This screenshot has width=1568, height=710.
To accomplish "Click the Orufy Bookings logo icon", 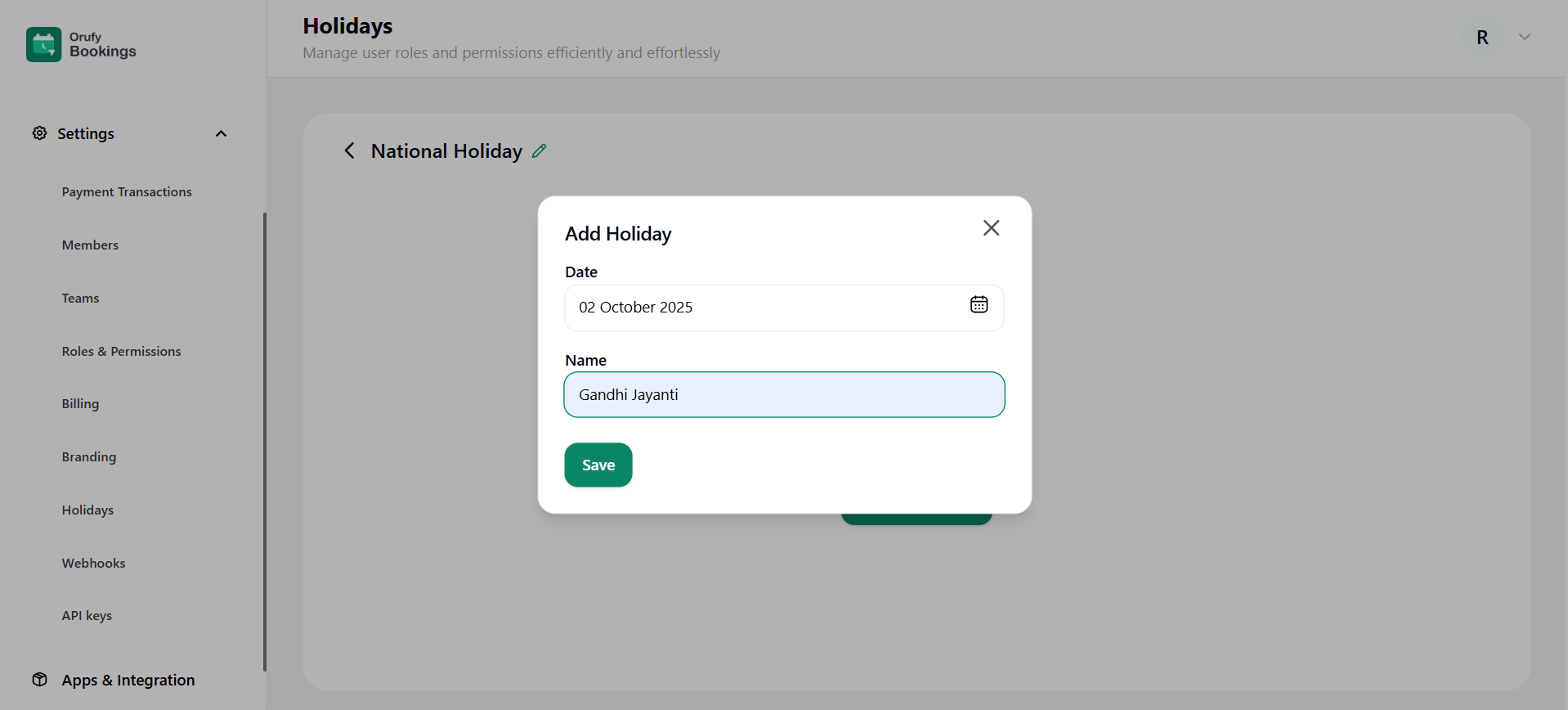I will point(43,44).
